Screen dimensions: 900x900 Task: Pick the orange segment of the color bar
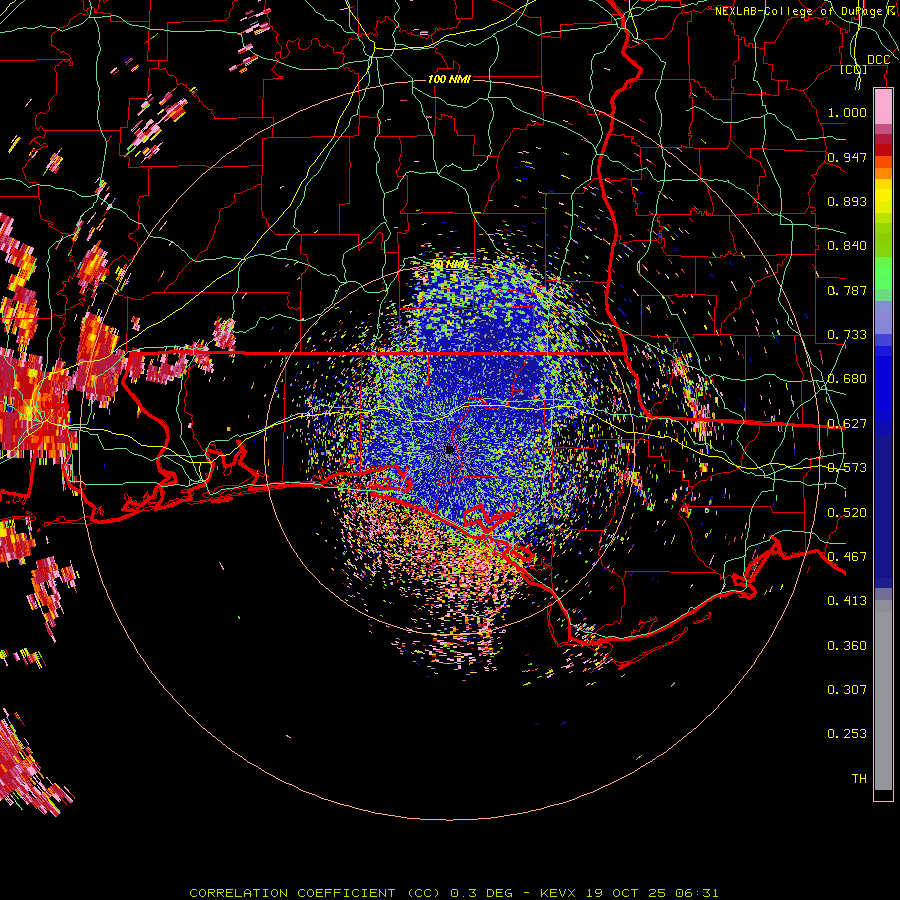coord(883,173)
